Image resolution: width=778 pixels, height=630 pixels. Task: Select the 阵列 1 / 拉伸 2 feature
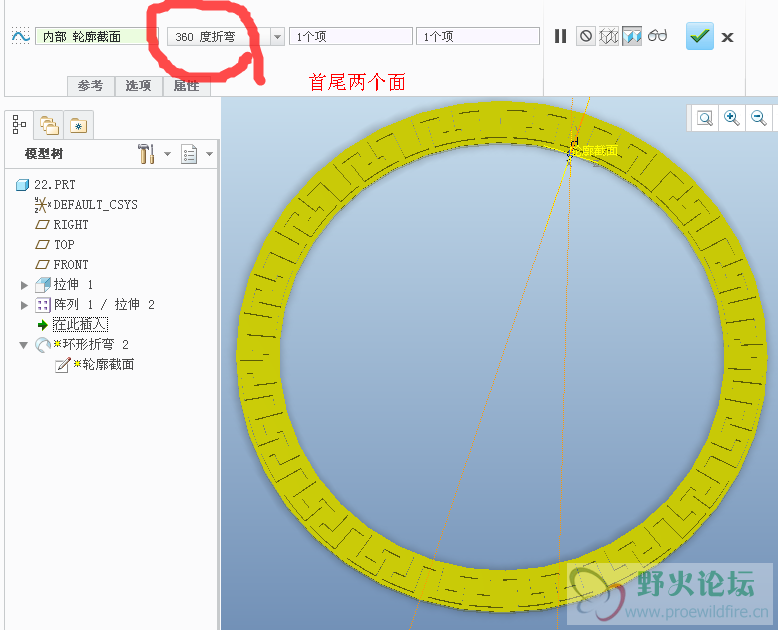(104, 304)
